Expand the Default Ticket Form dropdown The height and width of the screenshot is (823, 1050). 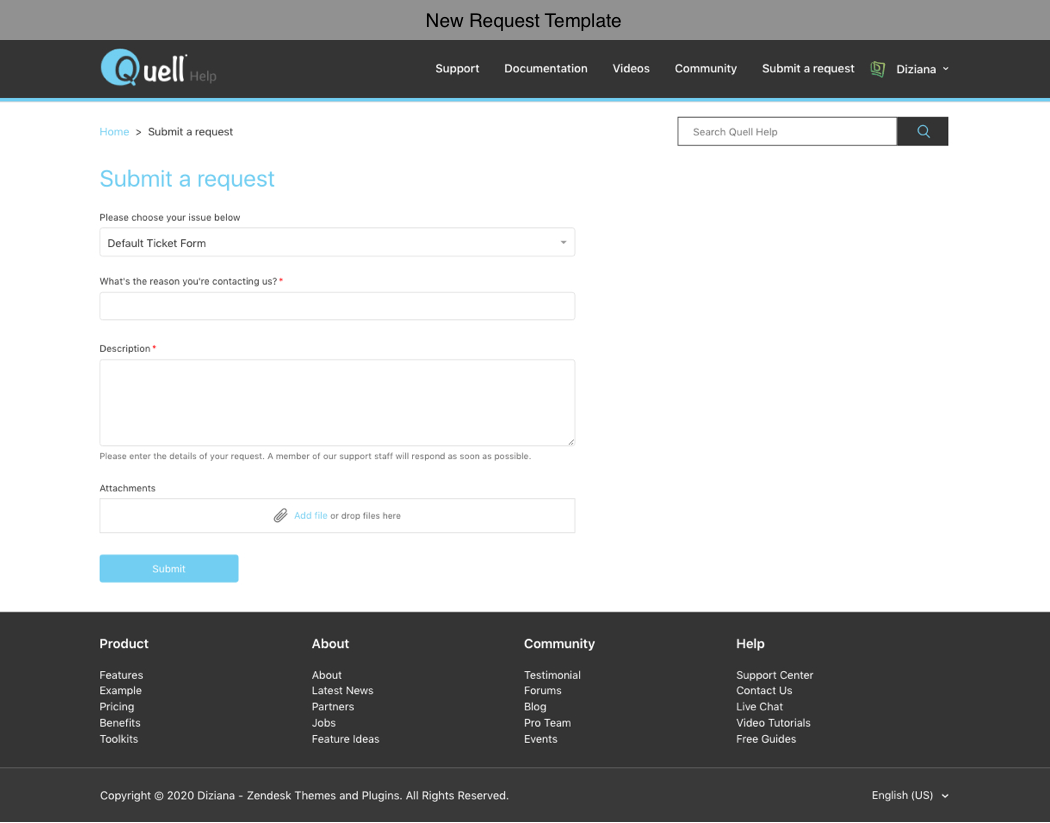click(337, 243)
